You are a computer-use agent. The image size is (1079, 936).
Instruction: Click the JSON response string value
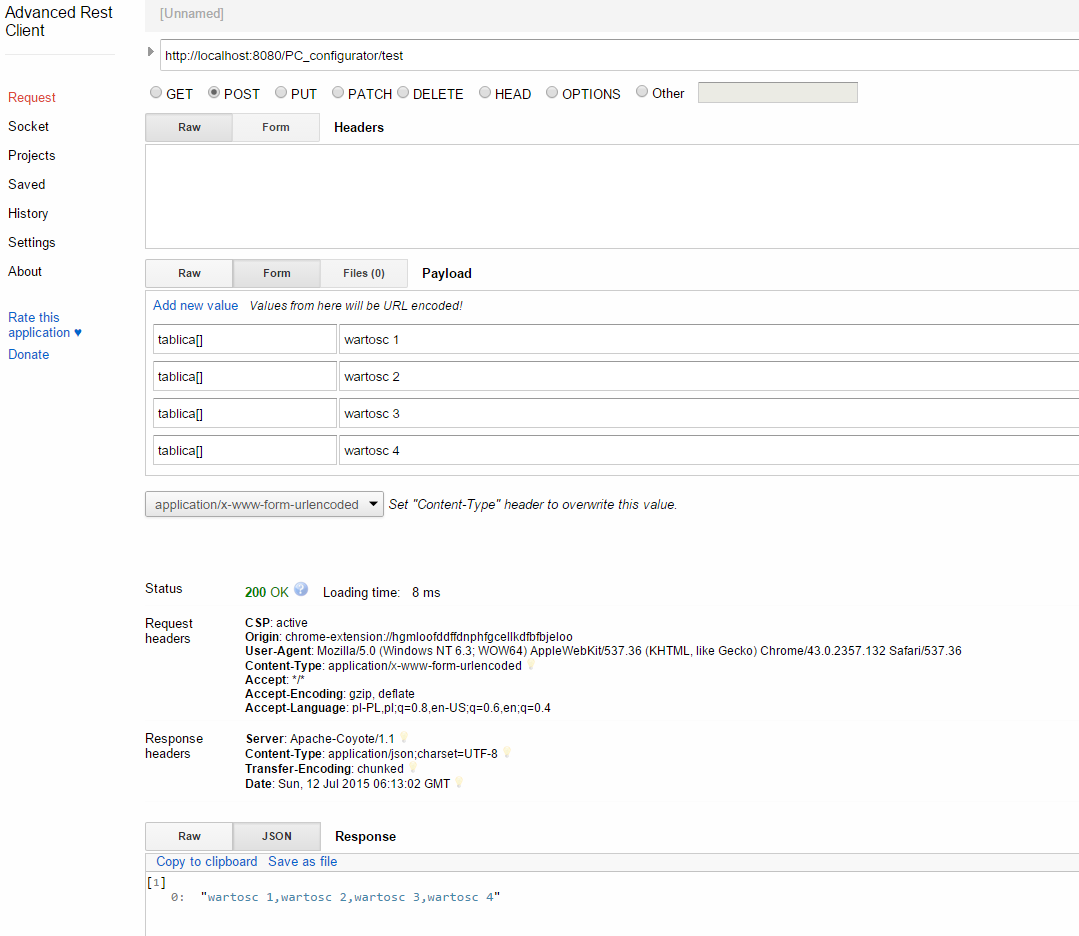point(350,897)
